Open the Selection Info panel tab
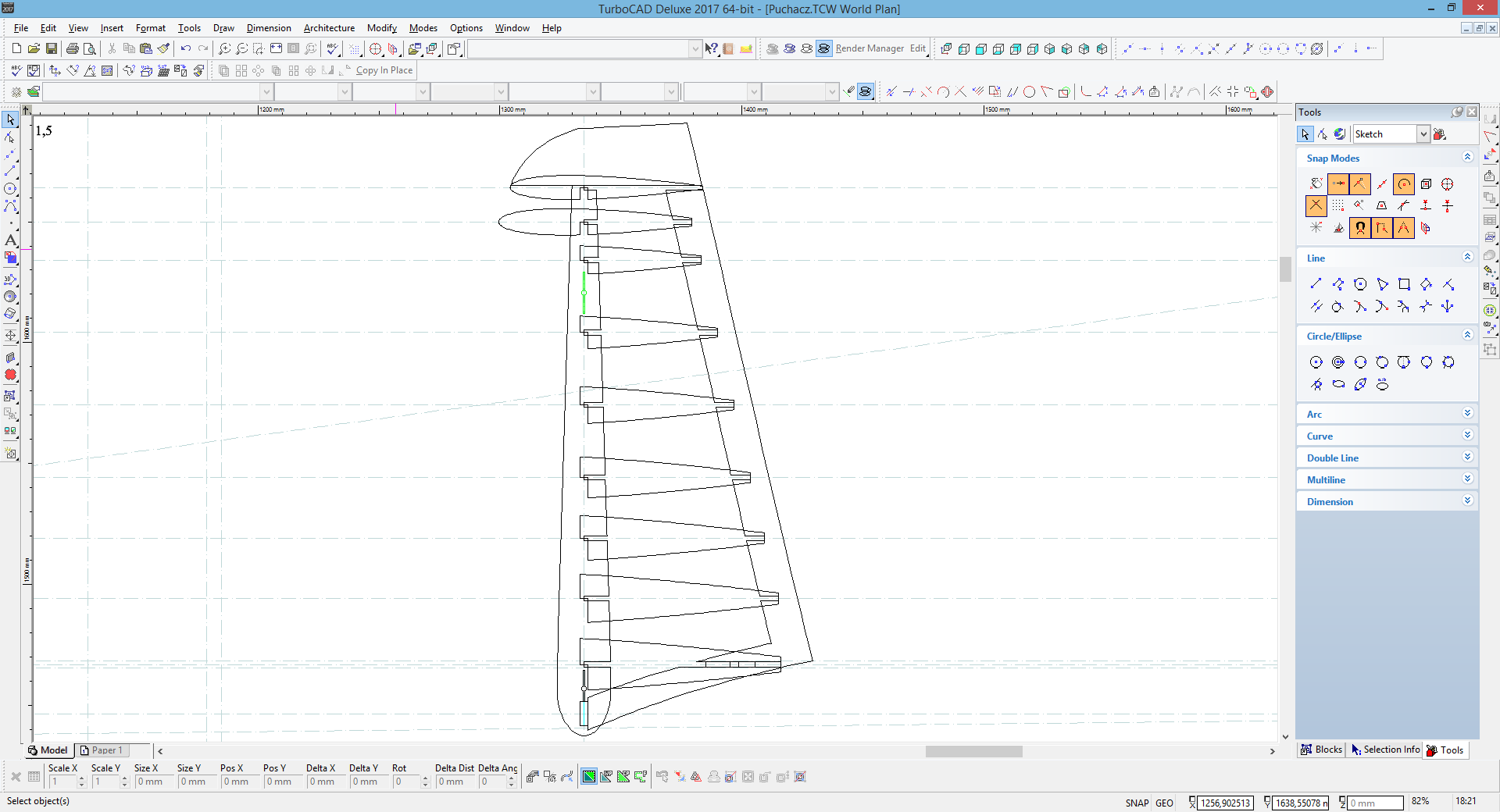 1385,750
